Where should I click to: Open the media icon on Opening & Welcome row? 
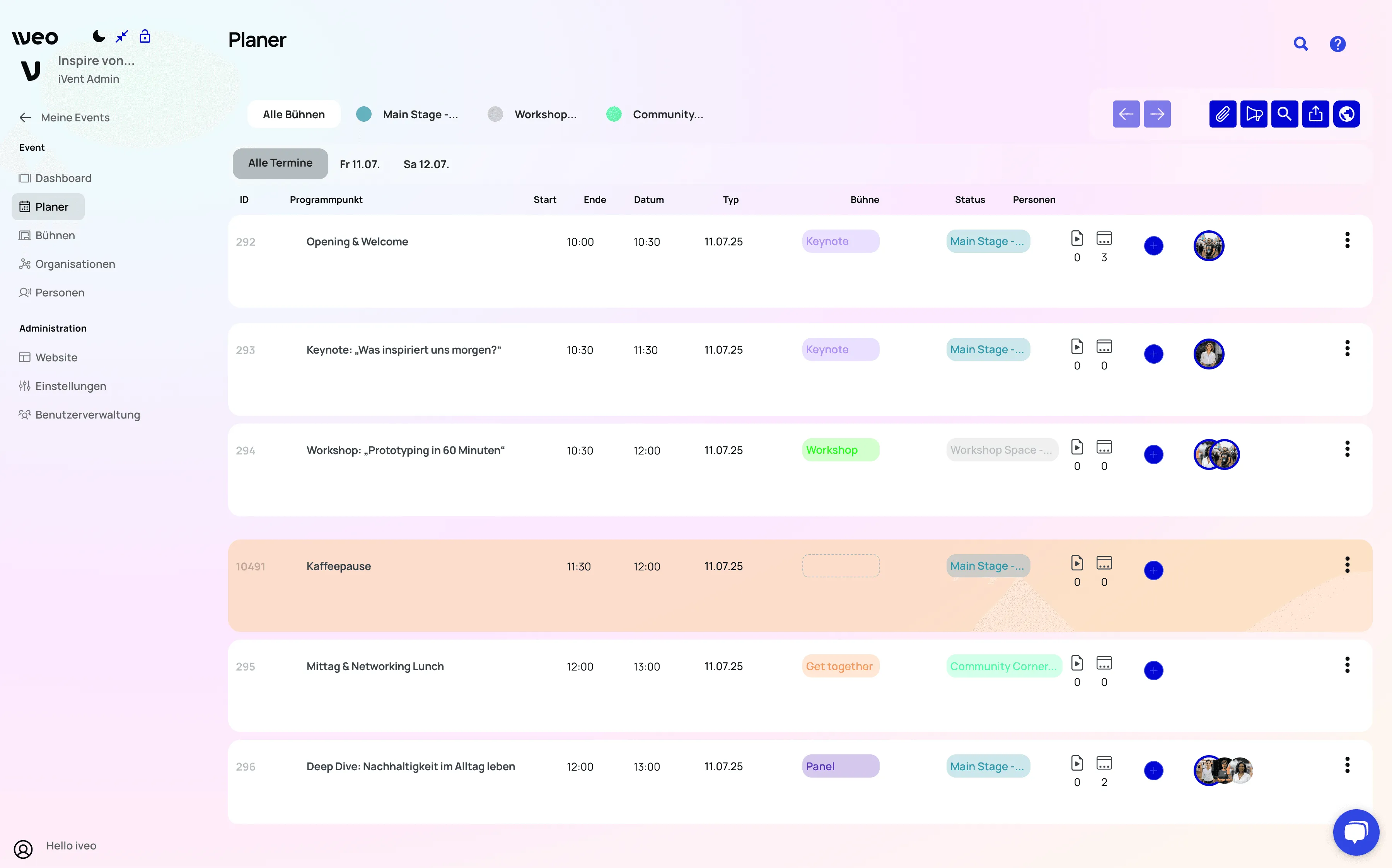coord(1077,238)
